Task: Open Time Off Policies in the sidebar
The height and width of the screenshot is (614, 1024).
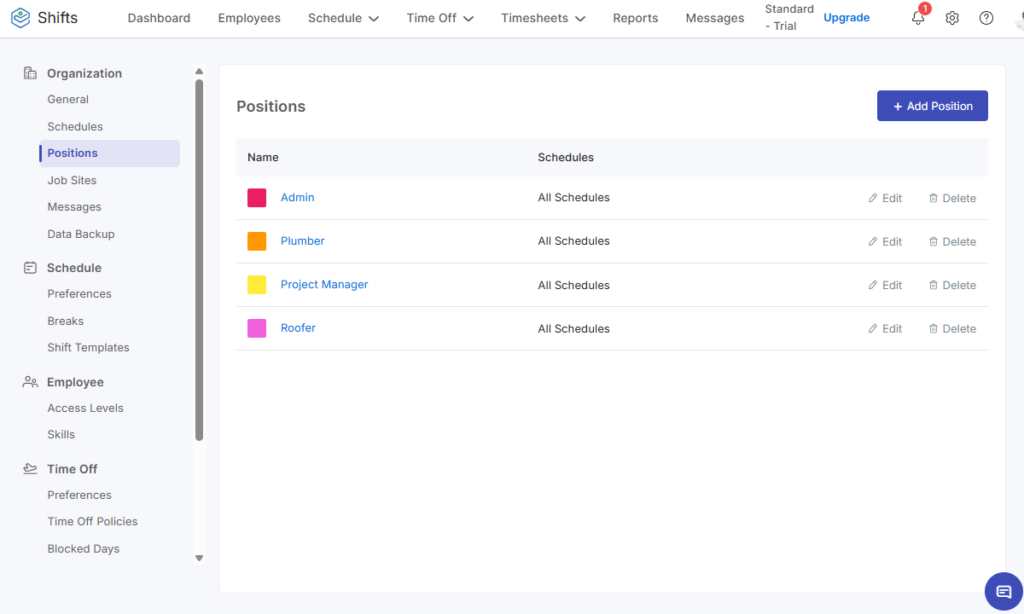Action: [92, 522]
